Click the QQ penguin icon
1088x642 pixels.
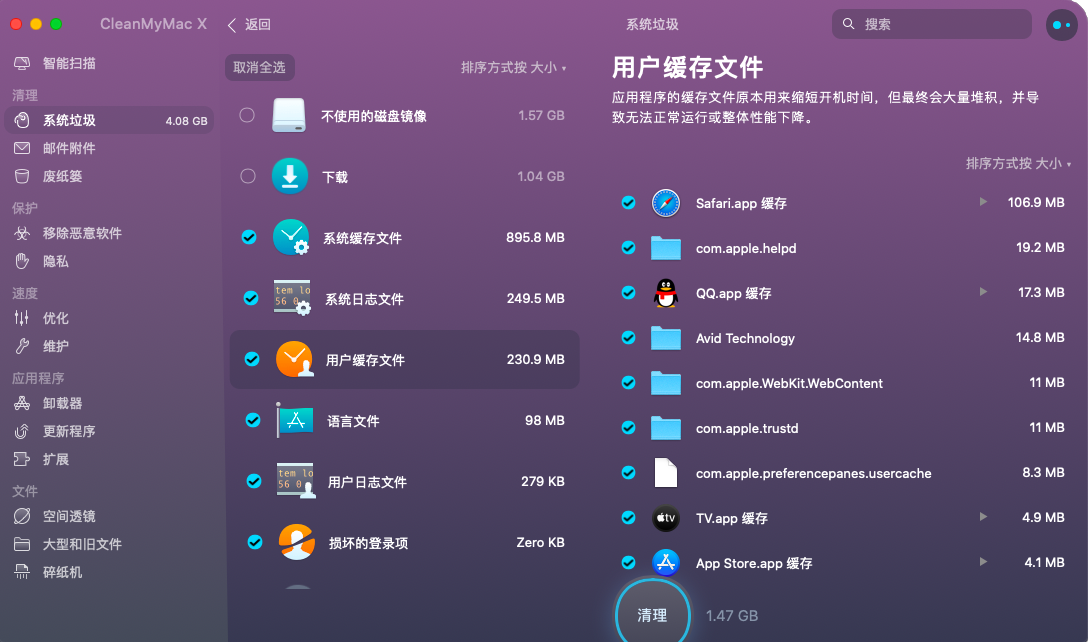click(665, 293)
